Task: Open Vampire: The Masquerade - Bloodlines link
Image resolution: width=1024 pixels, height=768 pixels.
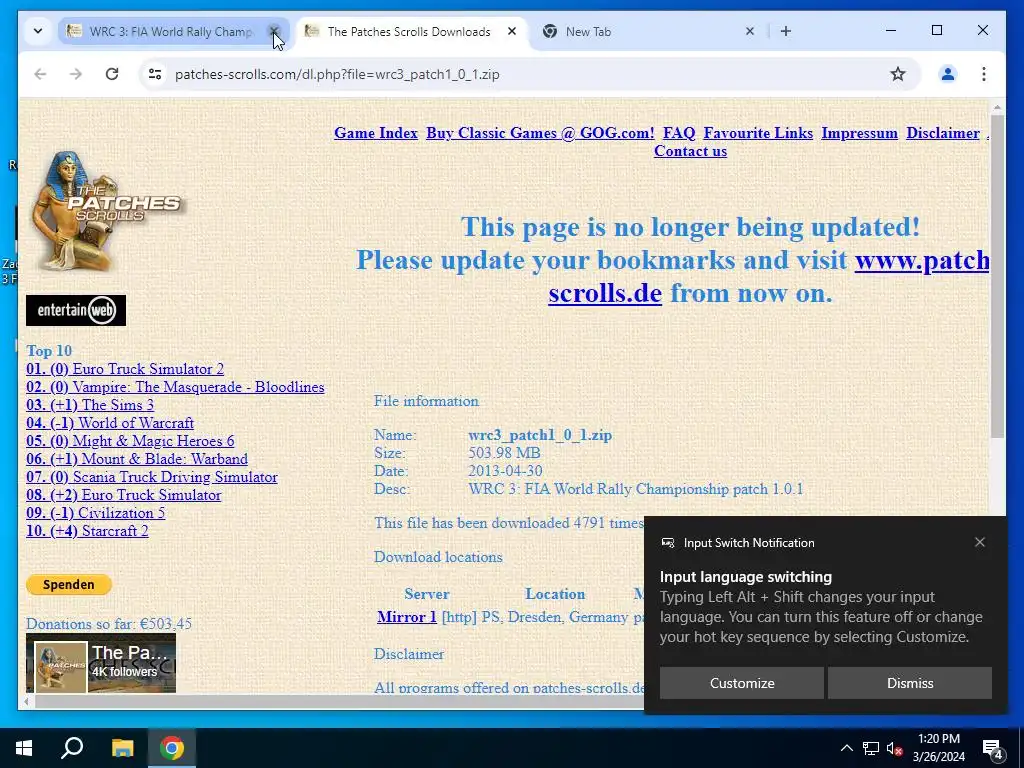Action: pos(175,387)
